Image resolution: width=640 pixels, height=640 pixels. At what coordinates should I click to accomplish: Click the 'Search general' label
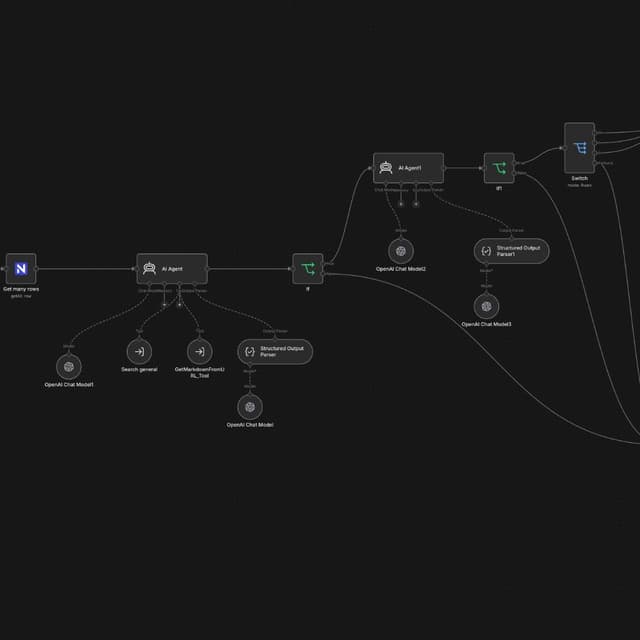click(x=139, y=369)
